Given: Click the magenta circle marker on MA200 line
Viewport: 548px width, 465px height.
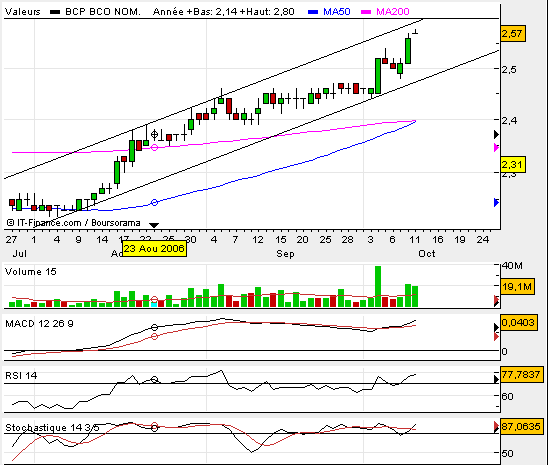Looking at the screenshot, I should (x=154, y=147).
